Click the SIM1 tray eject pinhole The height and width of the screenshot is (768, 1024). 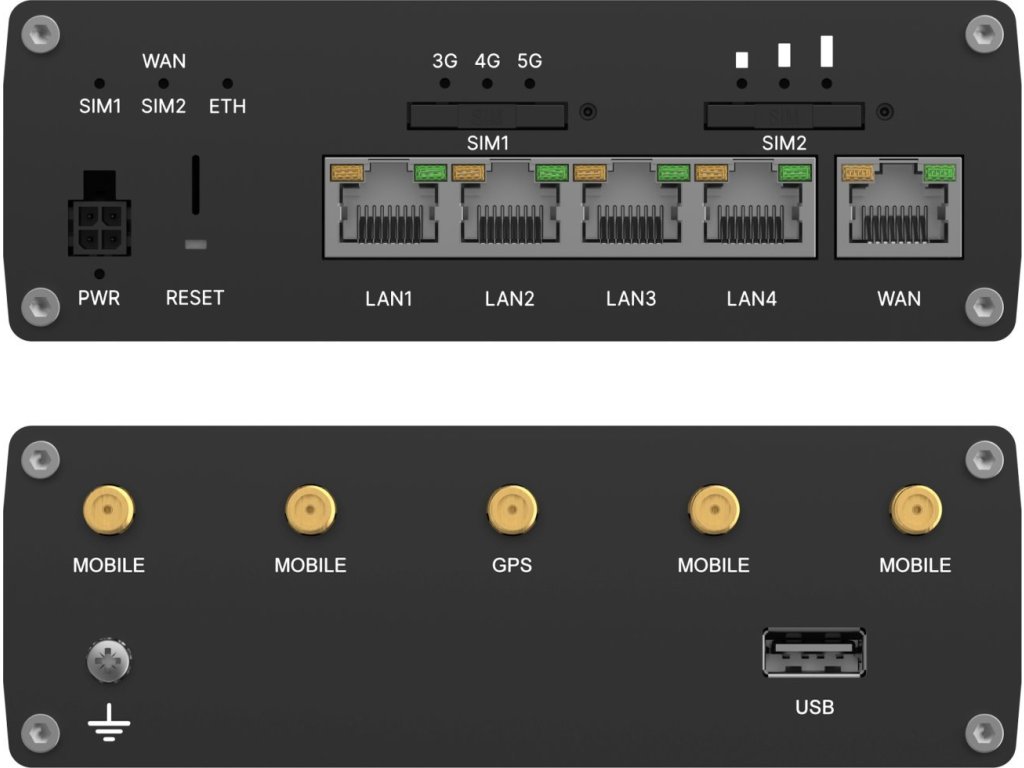[588, 112]
